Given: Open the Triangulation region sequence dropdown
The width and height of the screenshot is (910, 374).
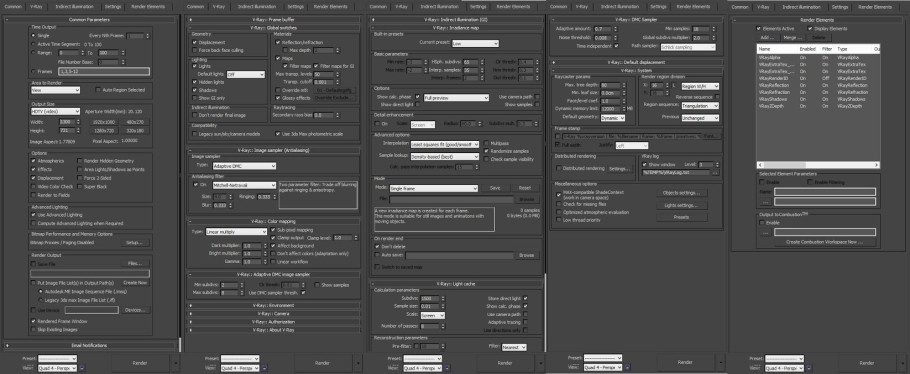Looking at the screenshot, I should (700, 106).
